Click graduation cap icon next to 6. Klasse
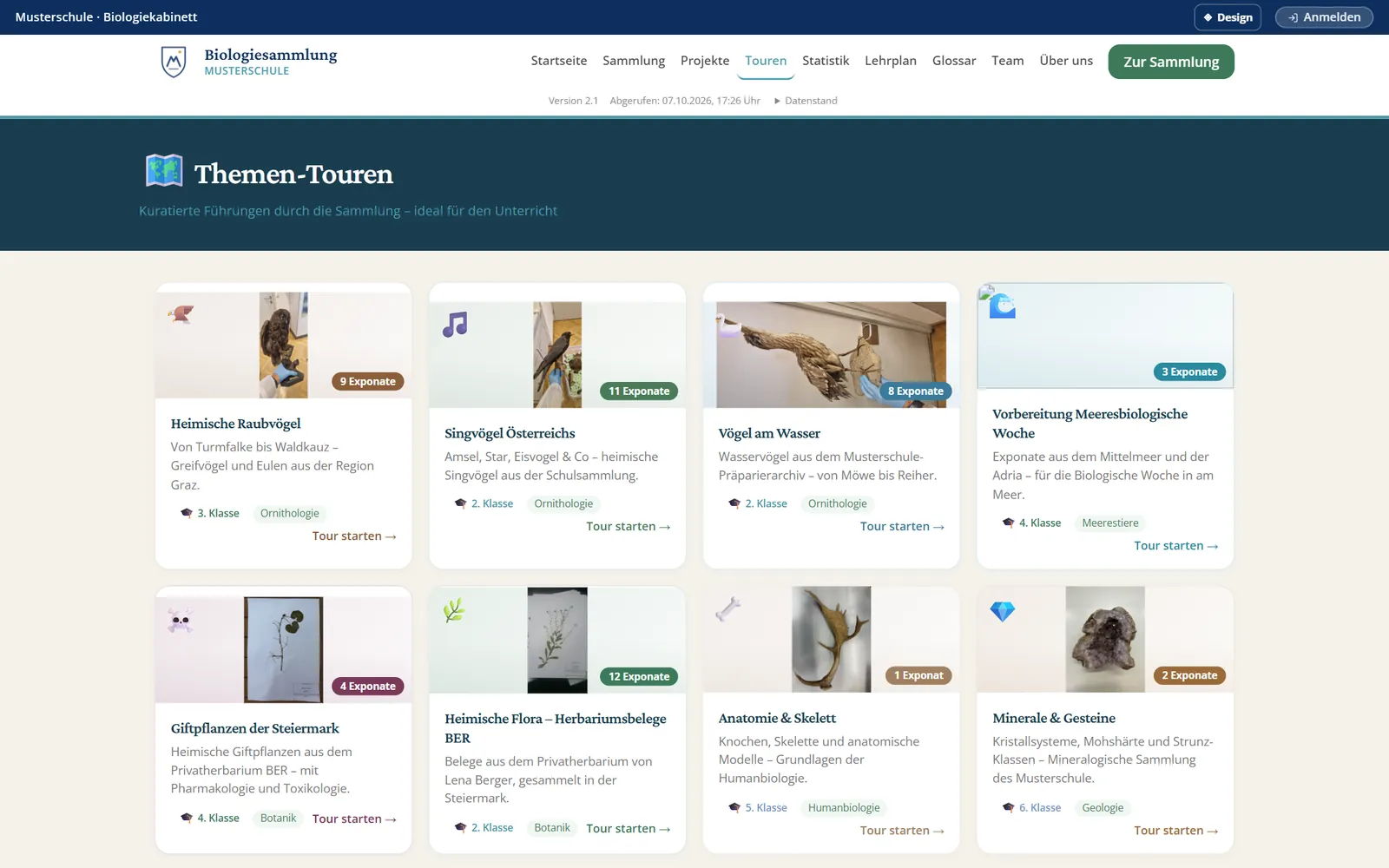 1008,807
